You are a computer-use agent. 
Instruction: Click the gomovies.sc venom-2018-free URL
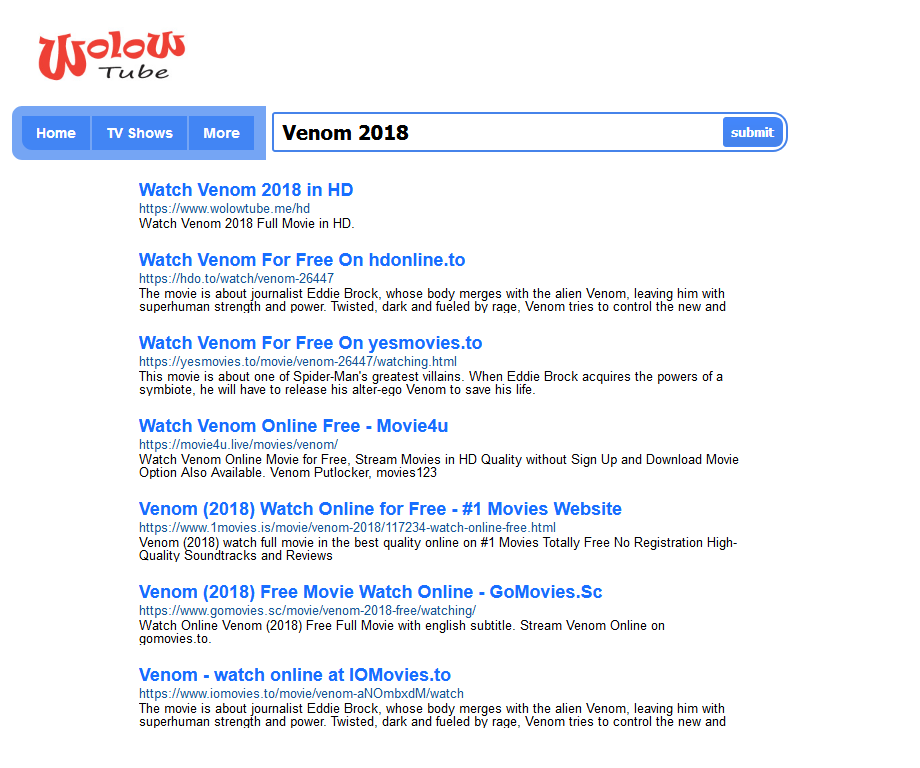tap(307, 611)
